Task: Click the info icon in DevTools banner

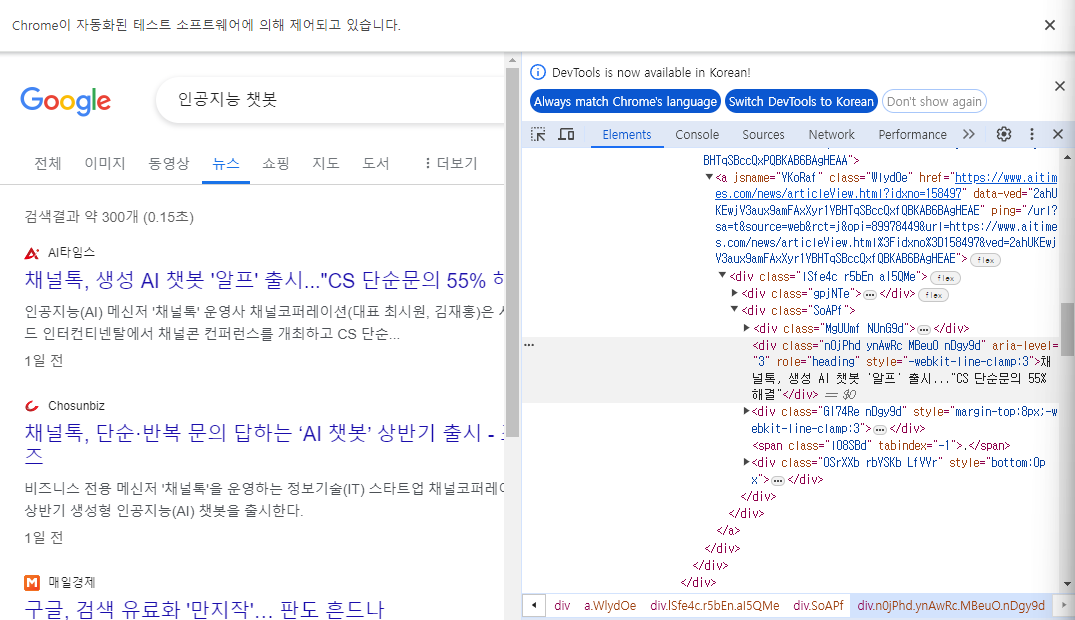Action: point(538,72)
